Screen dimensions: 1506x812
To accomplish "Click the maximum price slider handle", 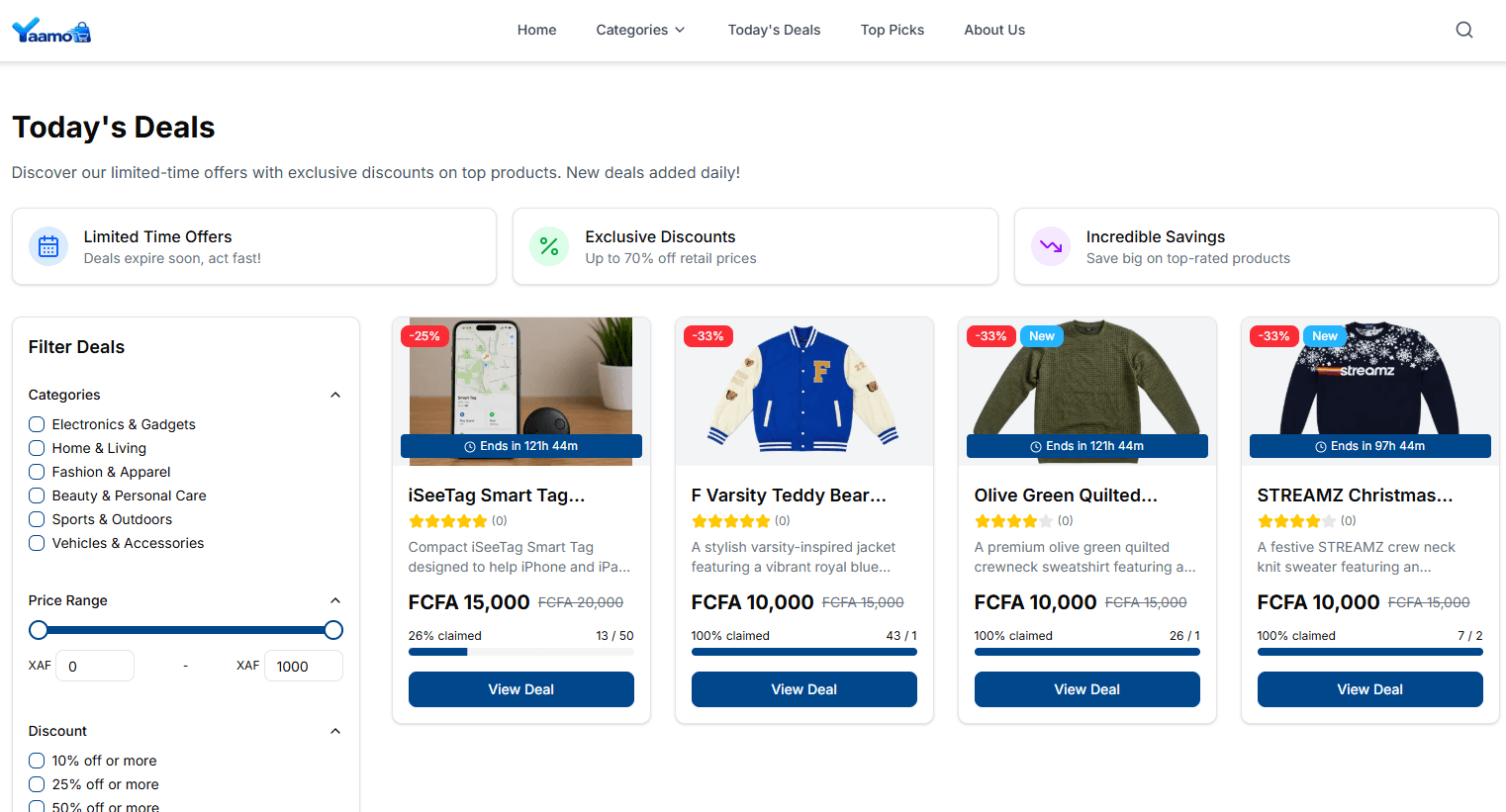I will [x=333, y=630].
